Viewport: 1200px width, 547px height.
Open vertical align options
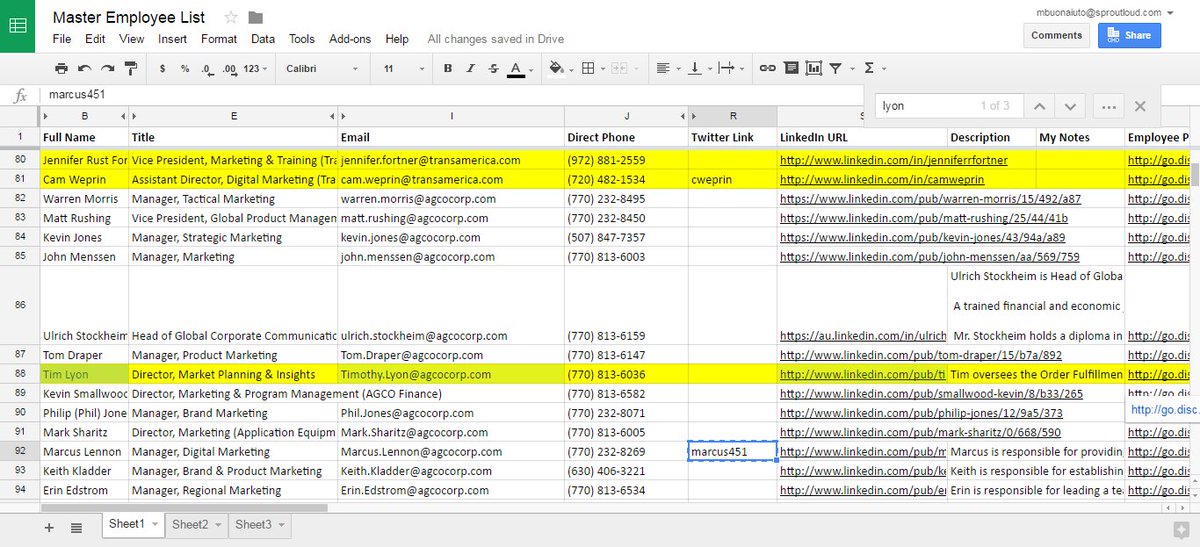point(697,69)
